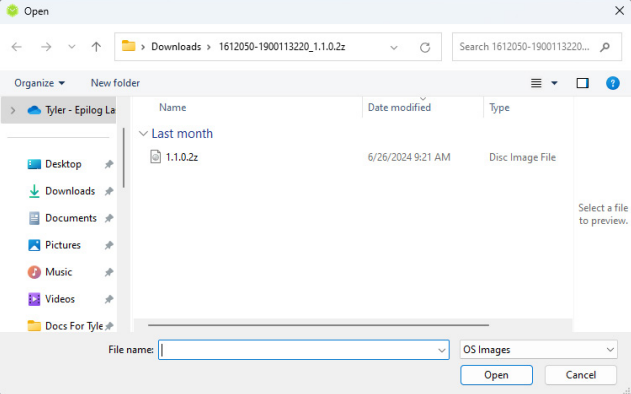
Task: Open Downloads in the navigation pane
Action: click(70, 191)
